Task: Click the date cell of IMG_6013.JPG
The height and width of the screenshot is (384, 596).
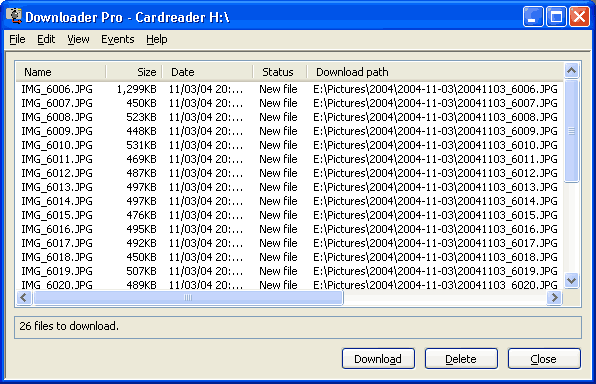Action: (x=206, y=187)
